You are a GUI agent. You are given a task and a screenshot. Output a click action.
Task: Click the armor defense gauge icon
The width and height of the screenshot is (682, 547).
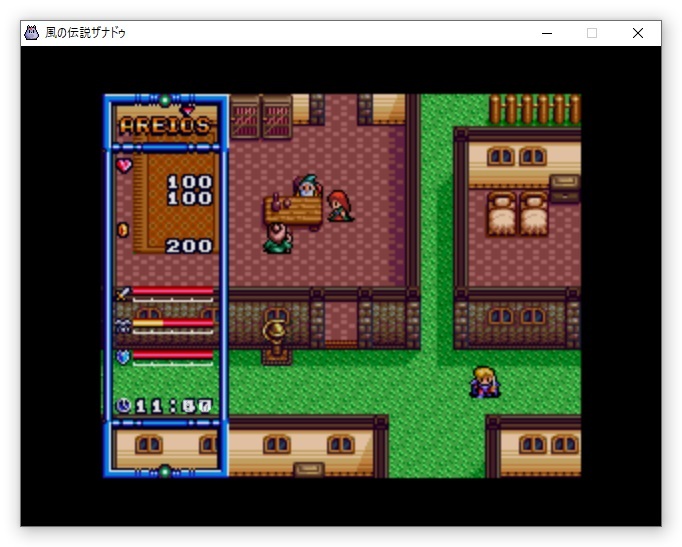(123, 325)
